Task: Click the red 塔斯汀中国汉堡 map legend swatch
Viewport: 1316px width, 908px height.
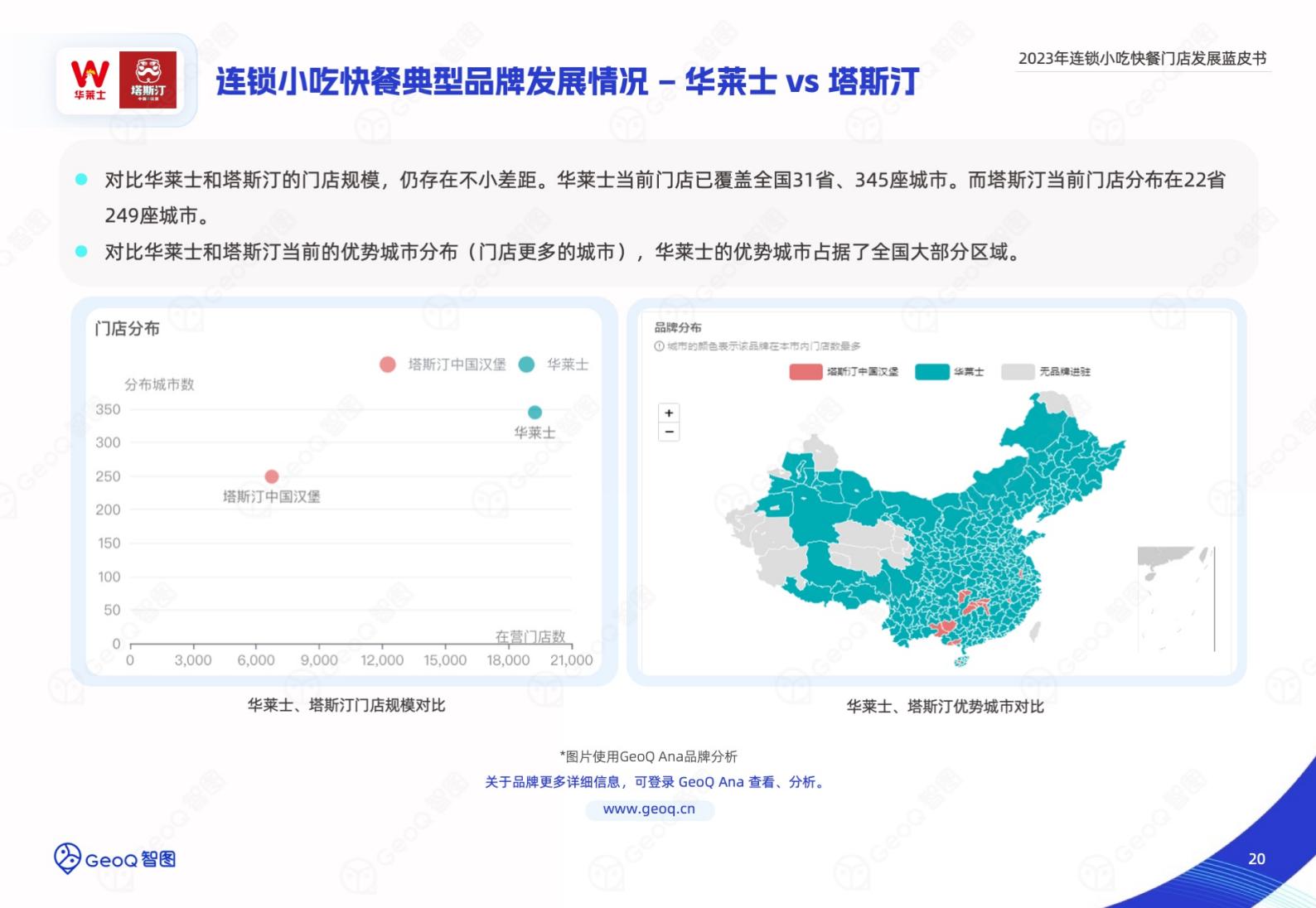Action: [x=806, y=372]
